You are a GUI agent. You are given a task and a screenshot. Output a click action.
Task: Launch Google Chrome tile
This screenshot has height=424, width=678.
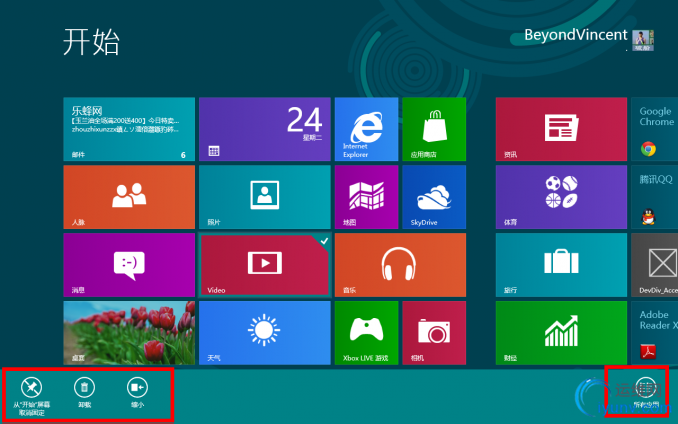(655, 129)
